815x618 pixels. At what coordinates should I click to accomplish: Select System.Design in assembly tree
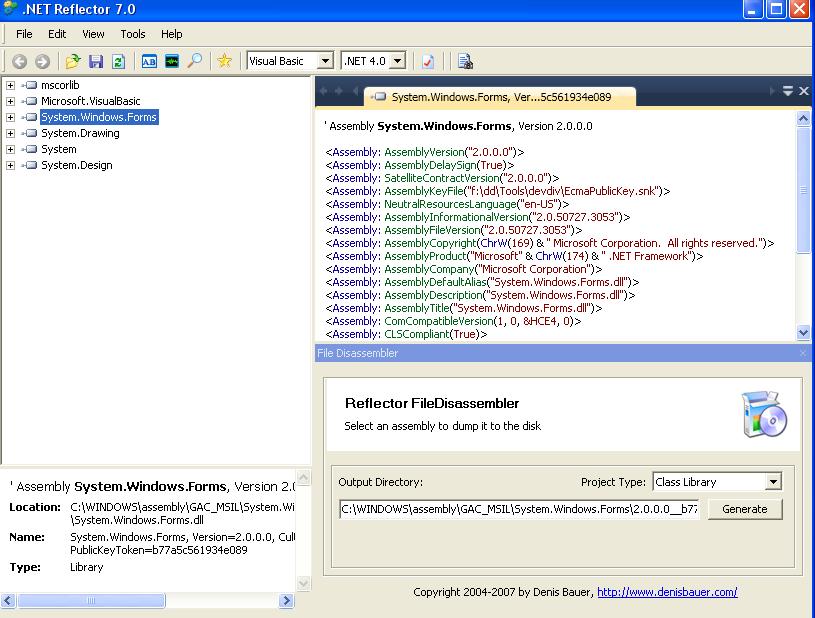(76, 165)
